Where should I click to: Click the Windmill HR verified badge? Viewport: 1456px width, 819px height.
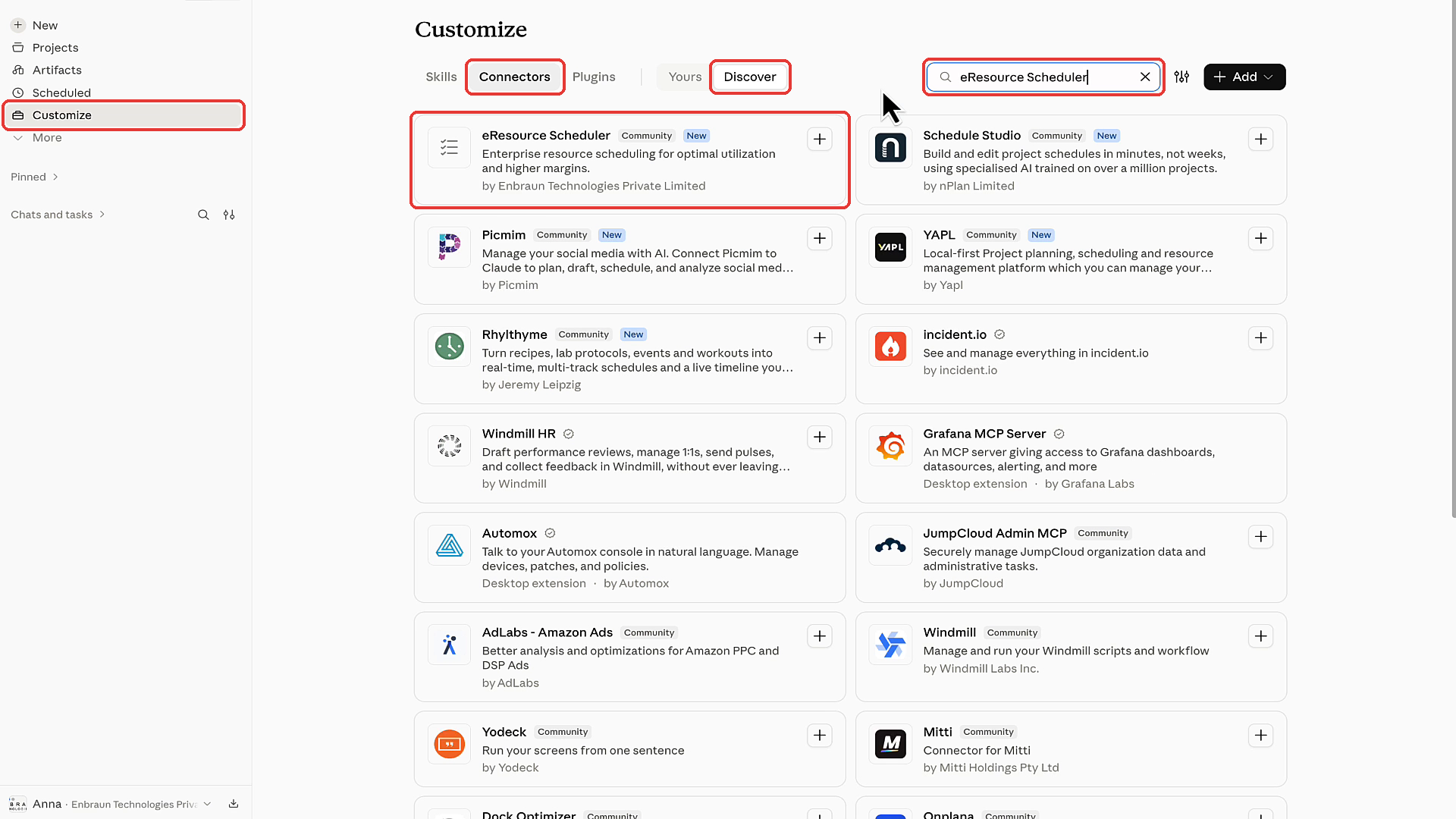(569, 434)
